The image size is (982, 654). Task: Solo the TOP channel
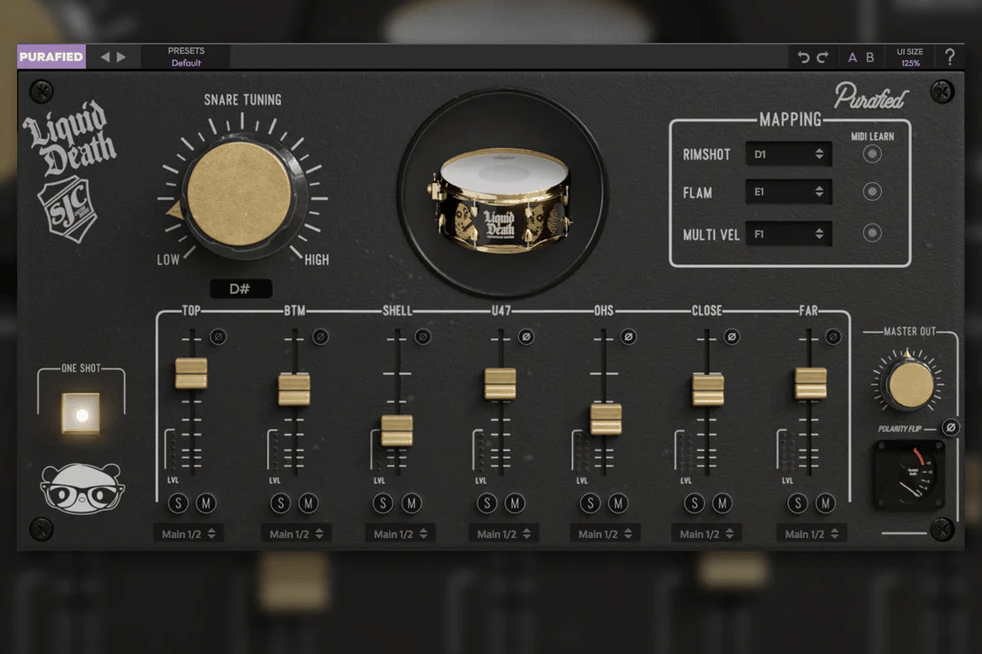178,503
